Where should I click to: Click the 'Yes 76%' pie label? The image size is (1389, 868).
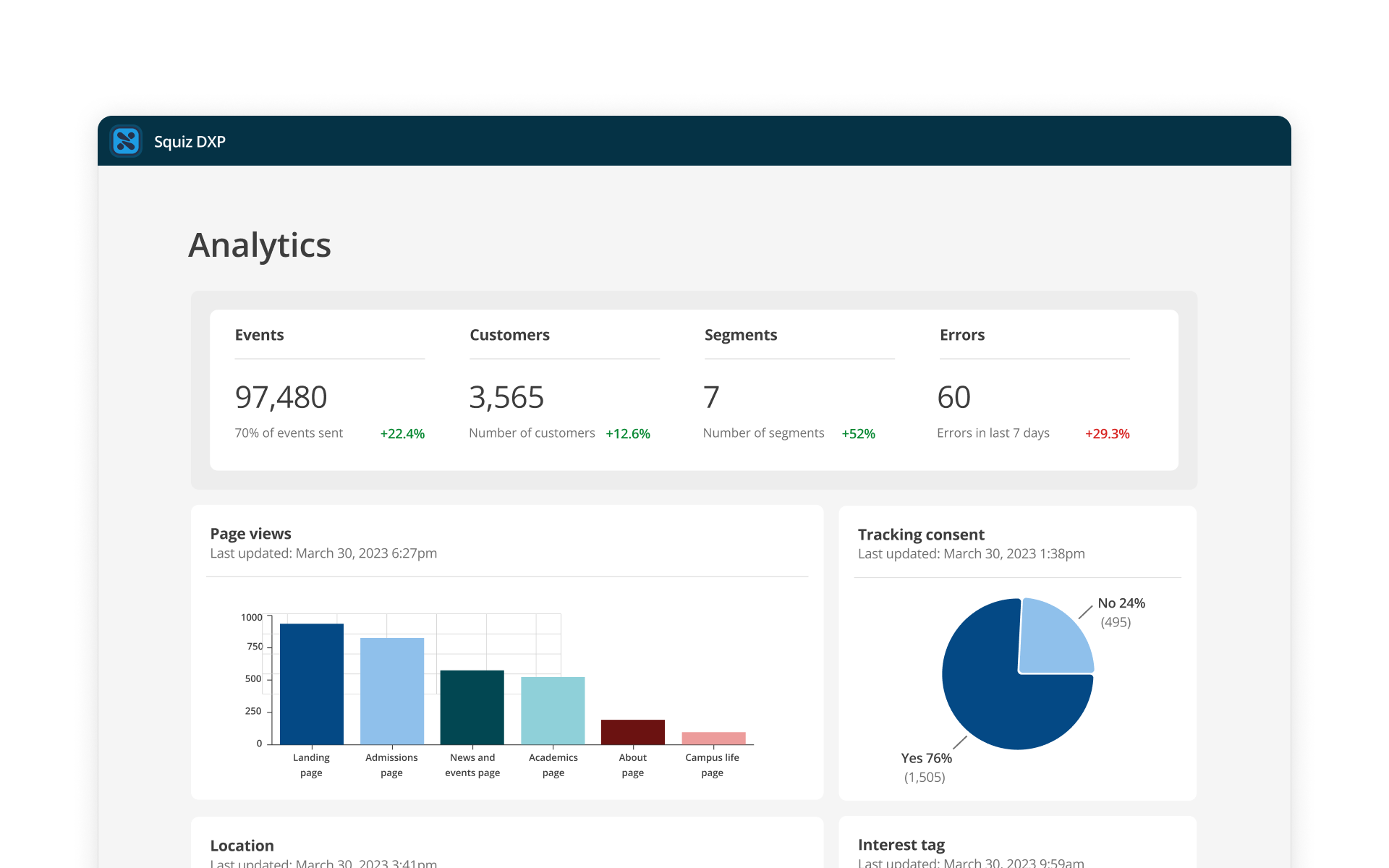pyautogui.click(x=927, y=758)
